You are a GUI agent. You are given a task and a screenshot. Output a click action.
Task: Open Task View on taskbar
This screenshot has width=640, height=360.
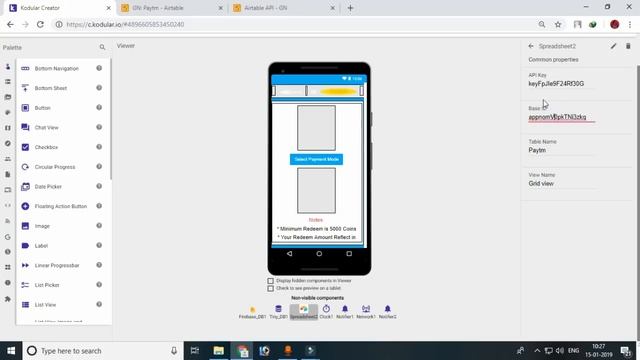[195, 351]
